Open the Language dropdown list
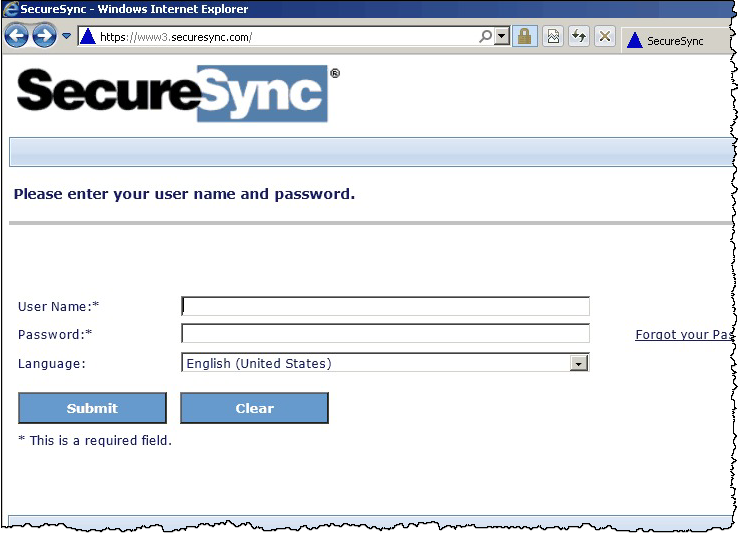This screenshot has height=535, width=740. tap(385, 363)
